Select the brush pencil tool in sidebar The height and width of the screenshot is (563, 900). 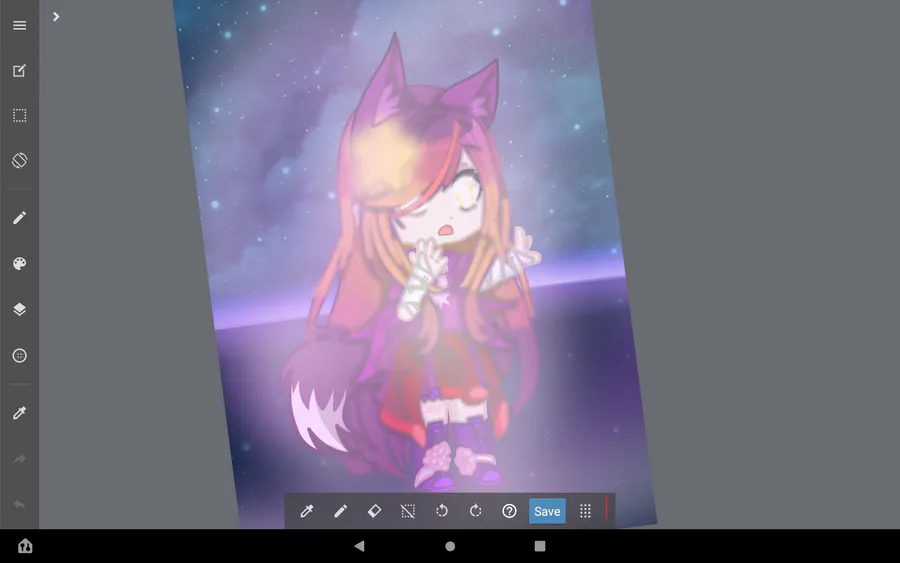click(20, 218)
